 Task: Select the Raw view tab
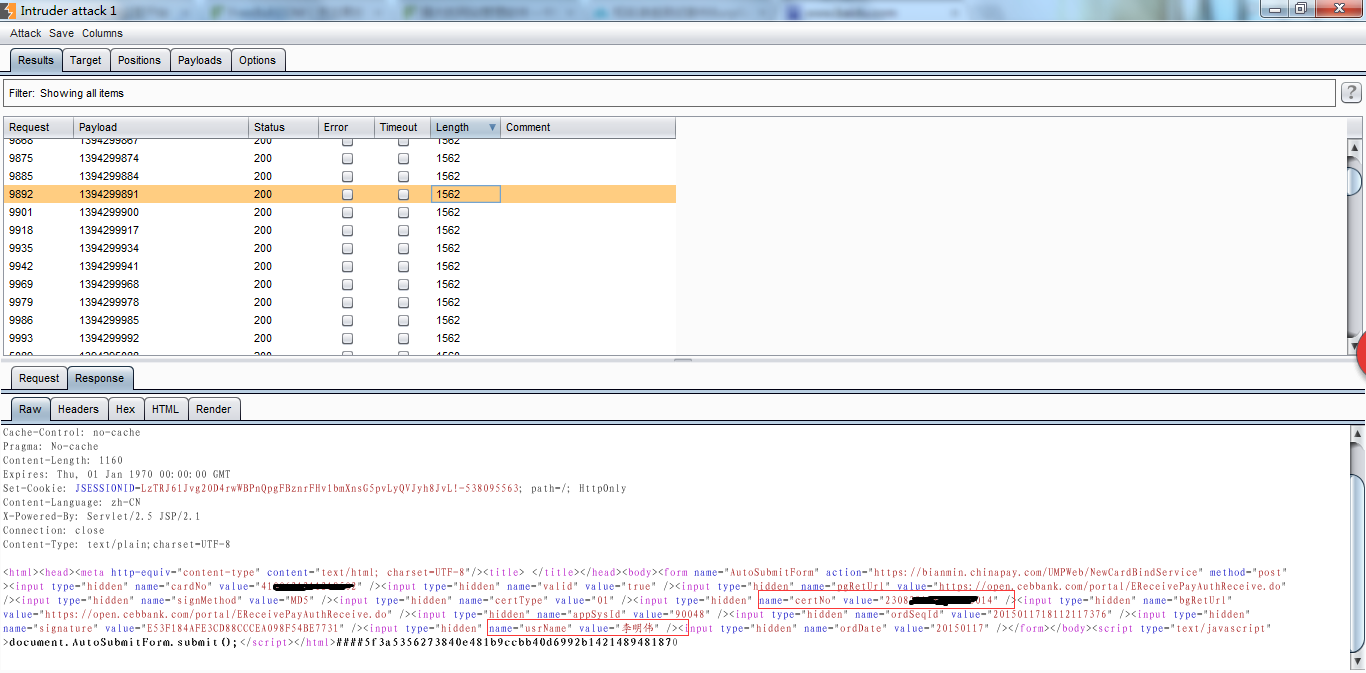point(31,409)
